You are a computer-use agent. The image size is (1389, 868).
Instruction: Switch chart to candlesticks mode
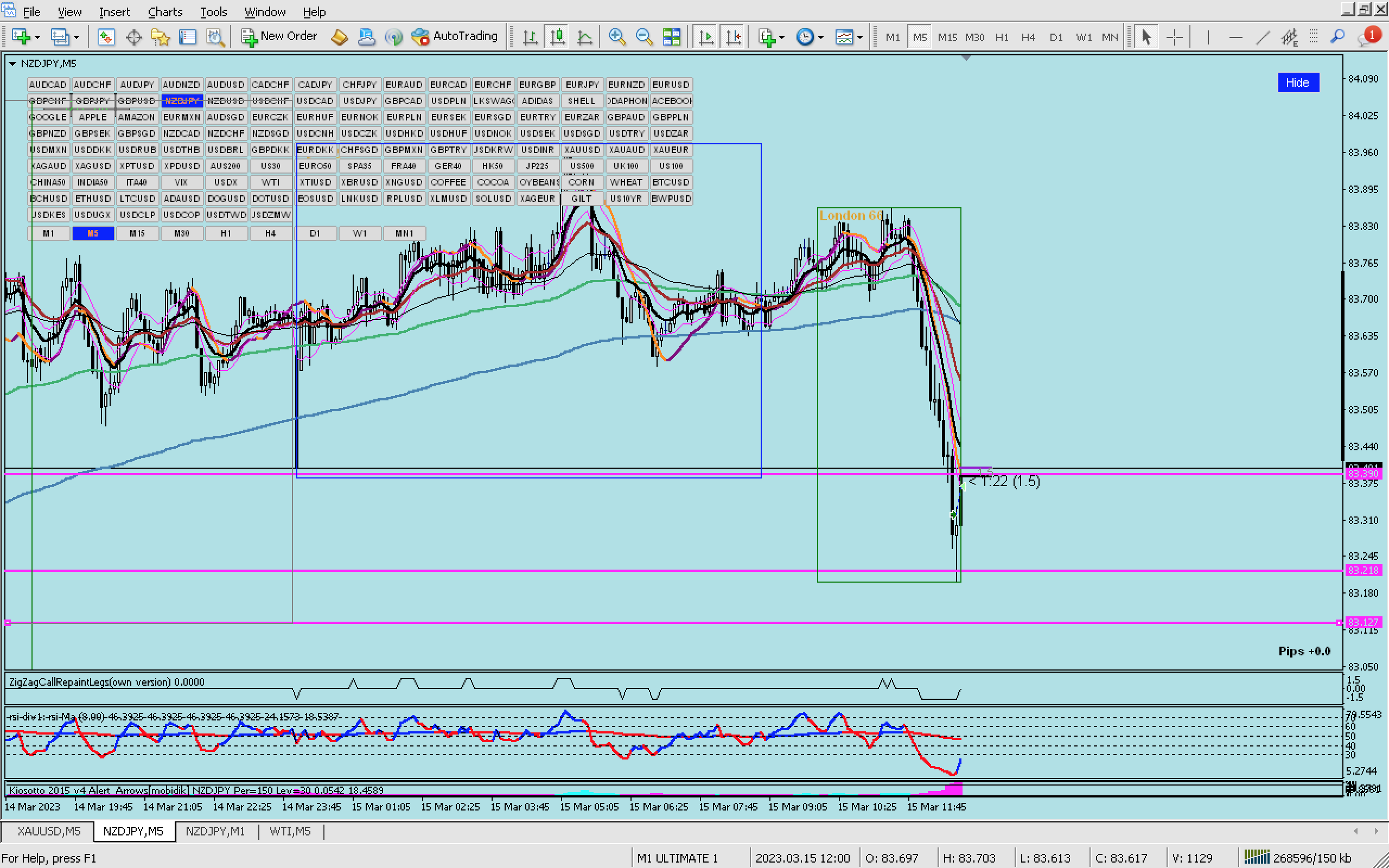[x=557, y=37]
